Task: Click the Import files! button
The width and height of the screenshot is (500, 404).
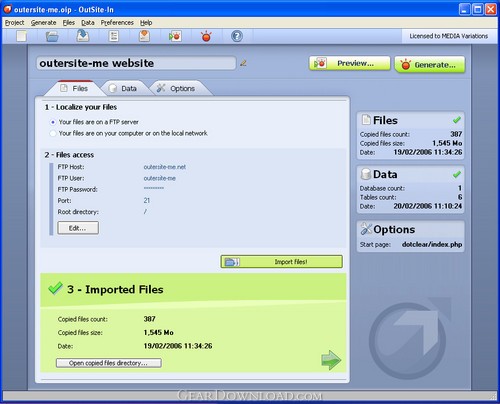Action: [x=281, y=262]
